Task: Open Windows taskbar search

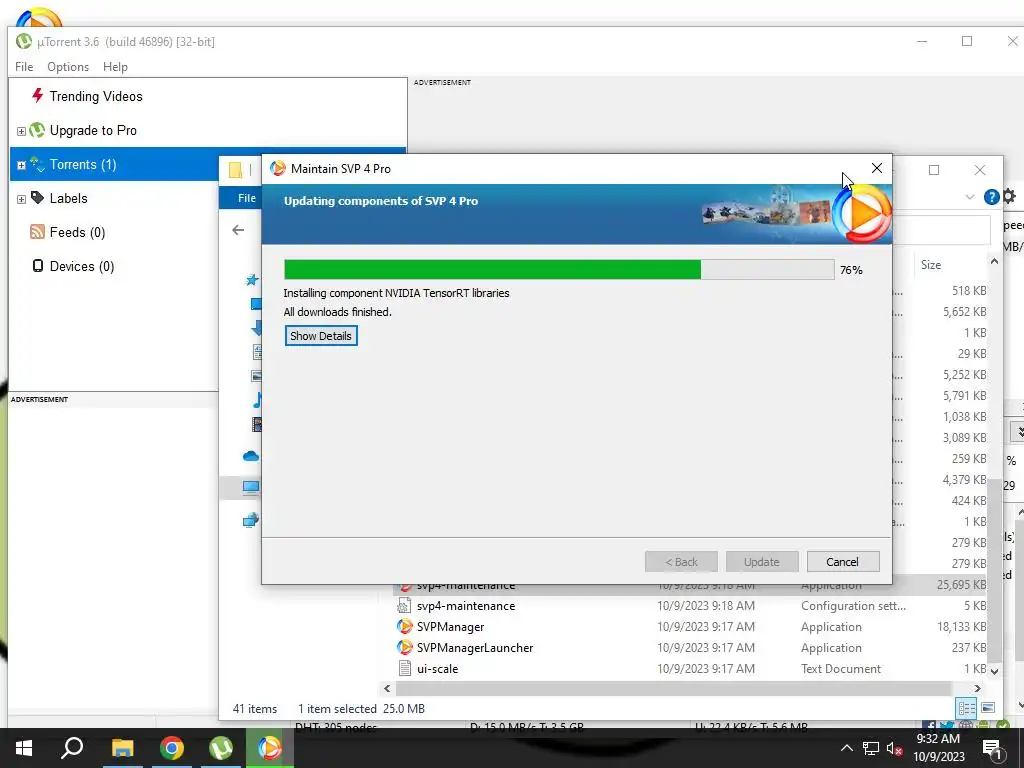Action: (x=72, y=748)
